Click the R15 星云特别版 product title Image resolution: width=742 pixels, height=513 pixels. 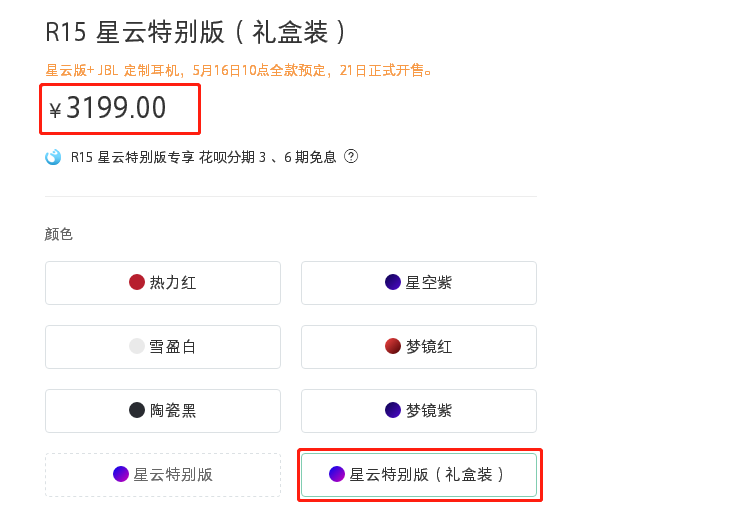[x=196, y=32]
